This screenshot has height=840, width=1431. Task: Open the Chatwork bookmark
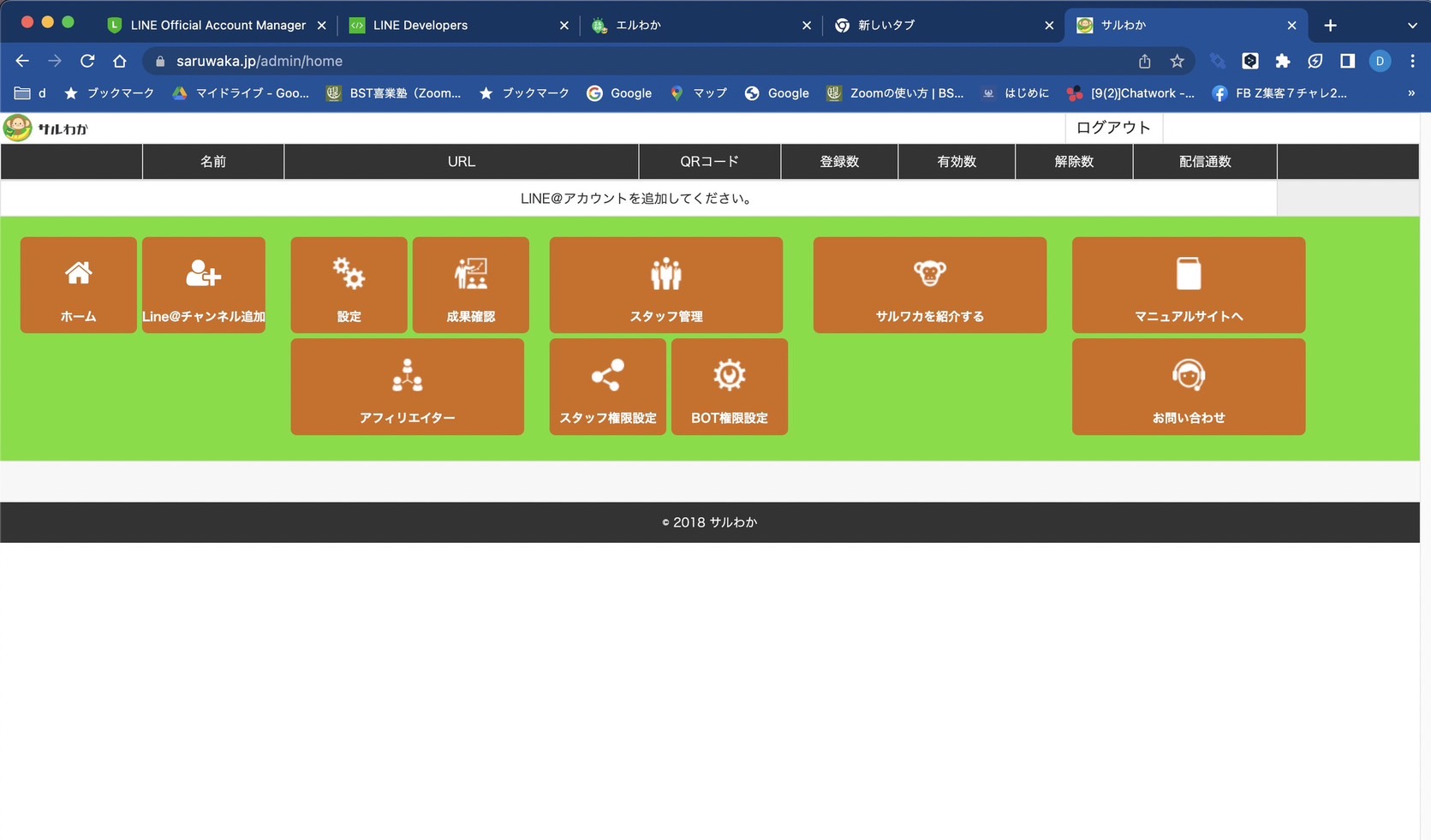coord(1131,93)
